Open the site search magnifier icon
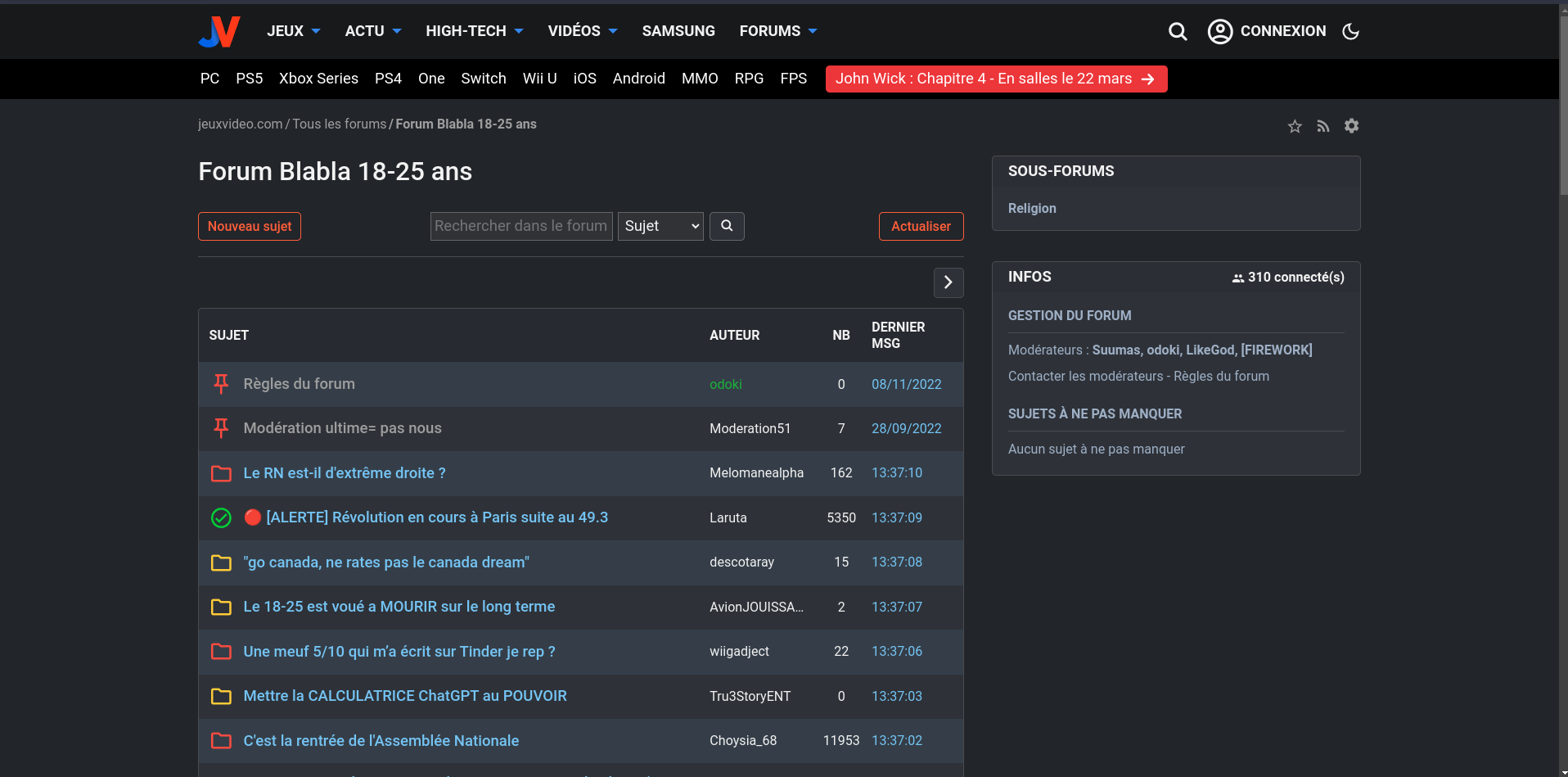The height and width of the screenshot is (777, 1568). [x=1178, y=31]
